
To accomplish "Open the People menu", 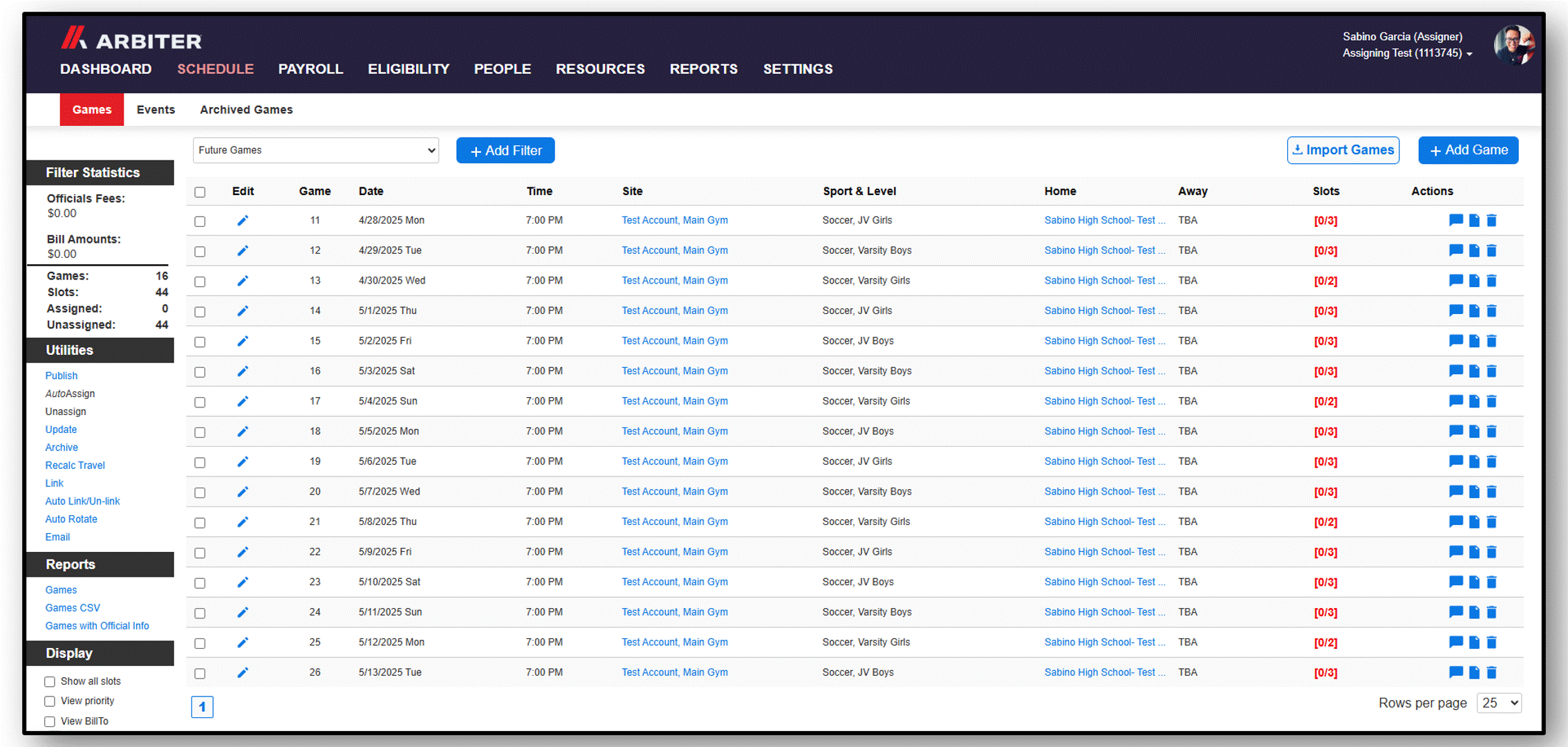I will coord(503,69).
